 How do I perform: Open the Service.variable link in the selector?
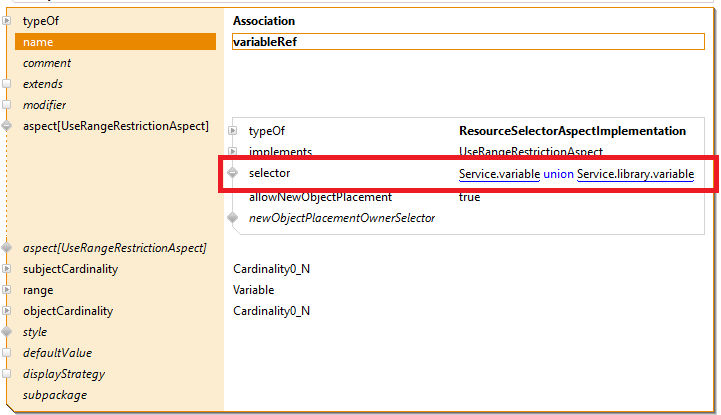[499, 175]
